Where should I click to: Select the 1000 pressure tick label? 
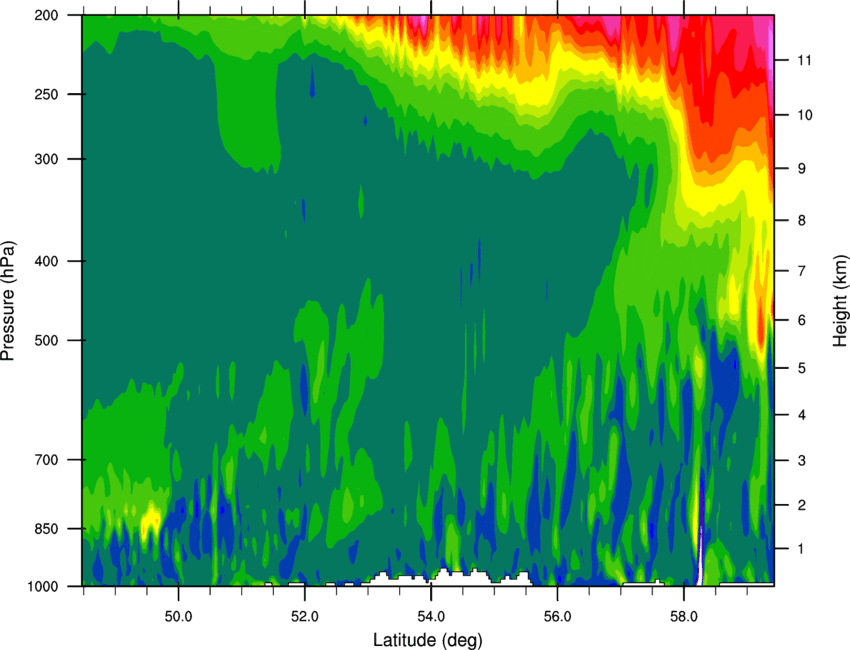point(42,586)
